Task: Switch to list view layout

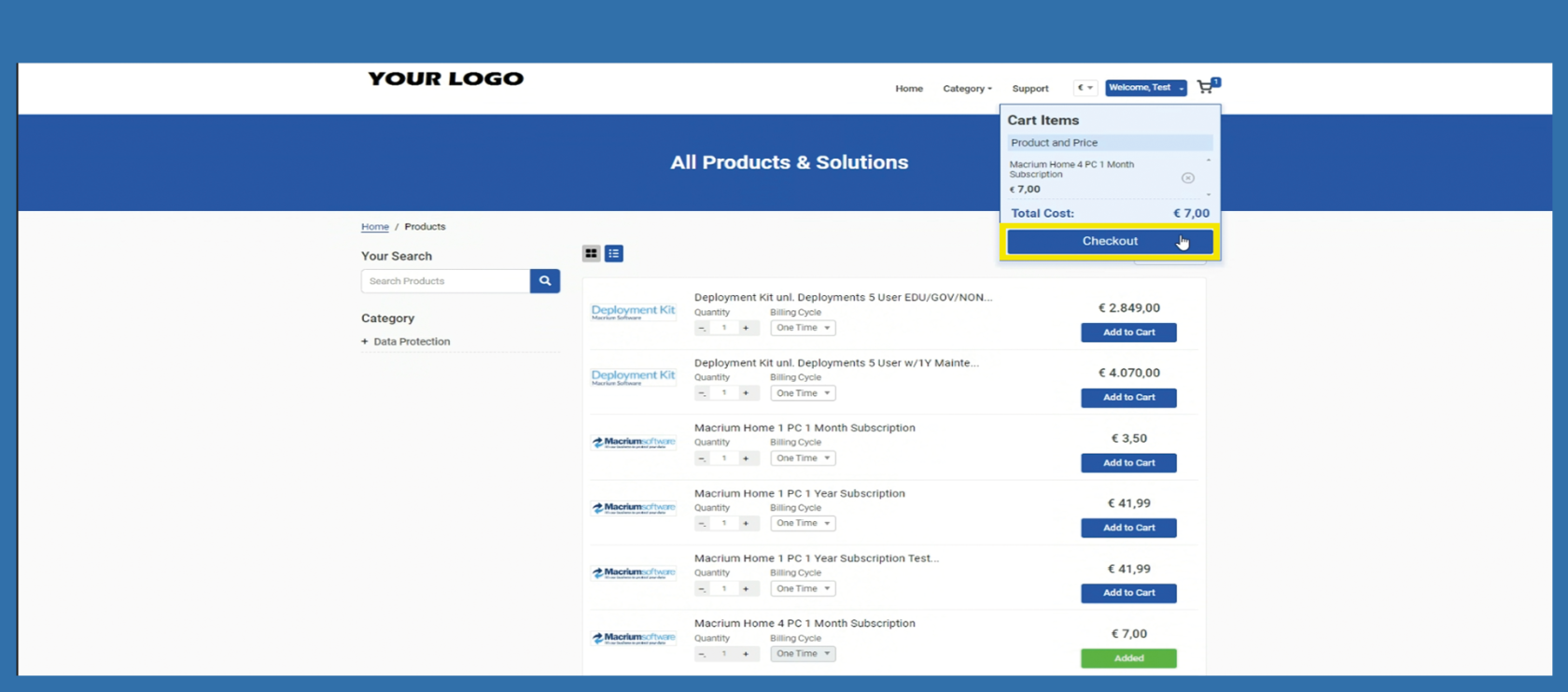Action: (x=613, y=254)
